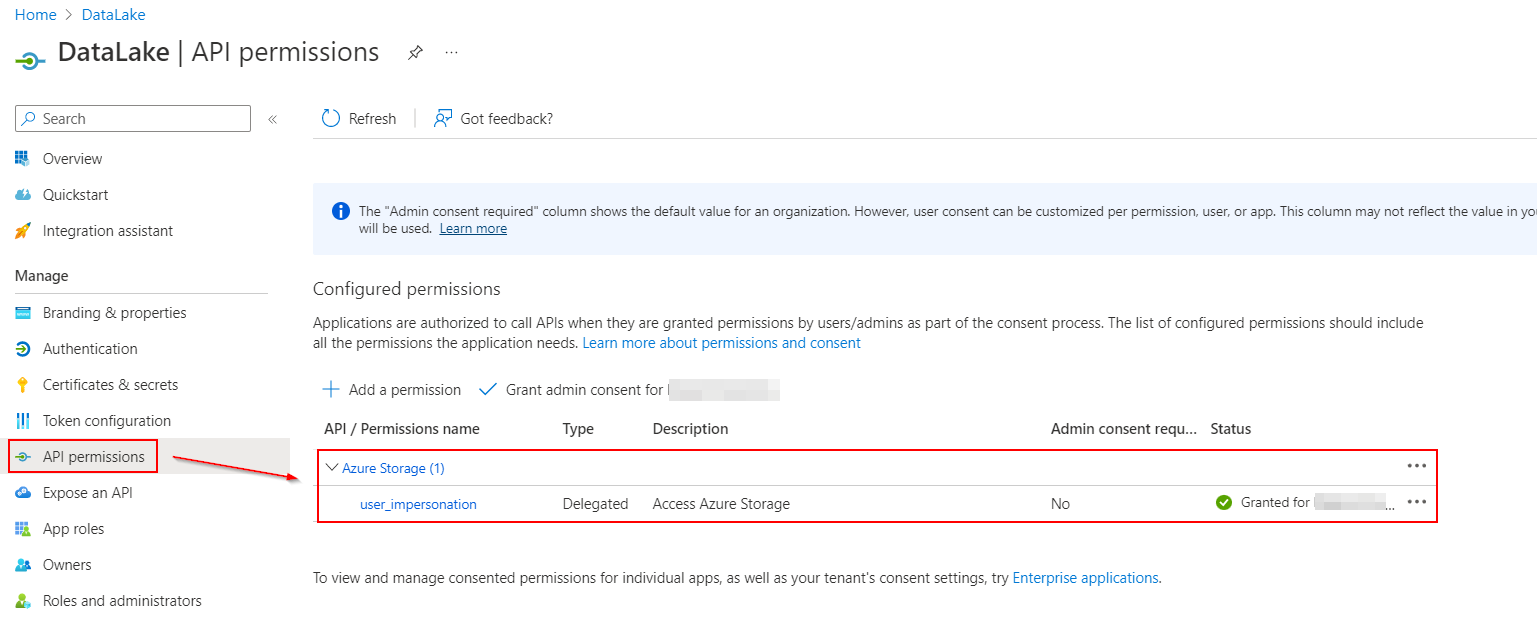Click the Delegated type cell
The image size is (1537, 619).
(595, 504)
